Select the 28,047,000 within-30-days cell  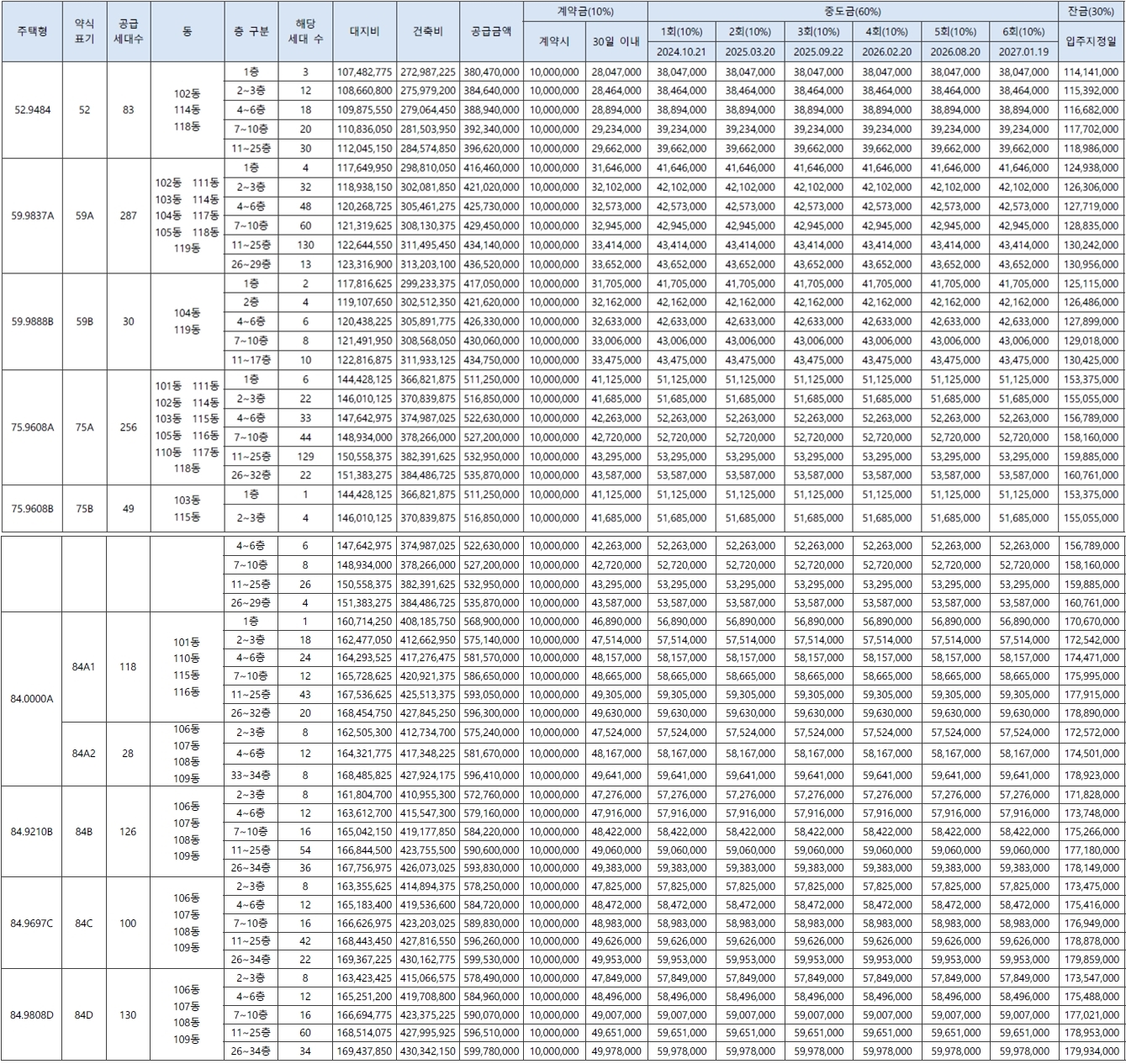616,72
